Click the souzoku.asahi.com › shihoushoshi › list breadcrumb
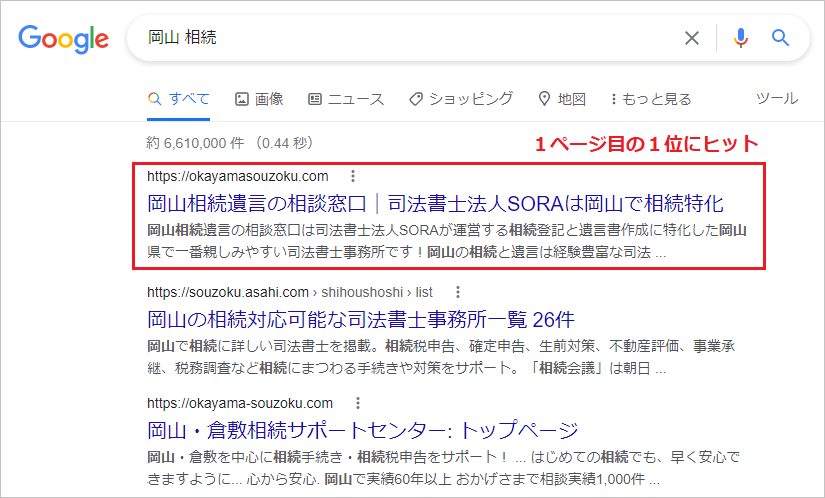Viewport: 825px width, 498px height. (290, 292)
